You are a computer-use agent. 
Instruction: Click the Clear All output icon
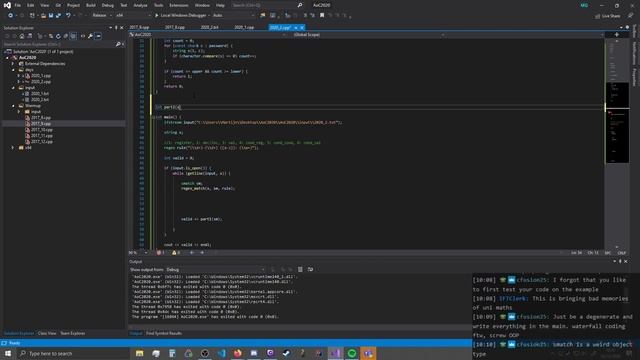300,269
